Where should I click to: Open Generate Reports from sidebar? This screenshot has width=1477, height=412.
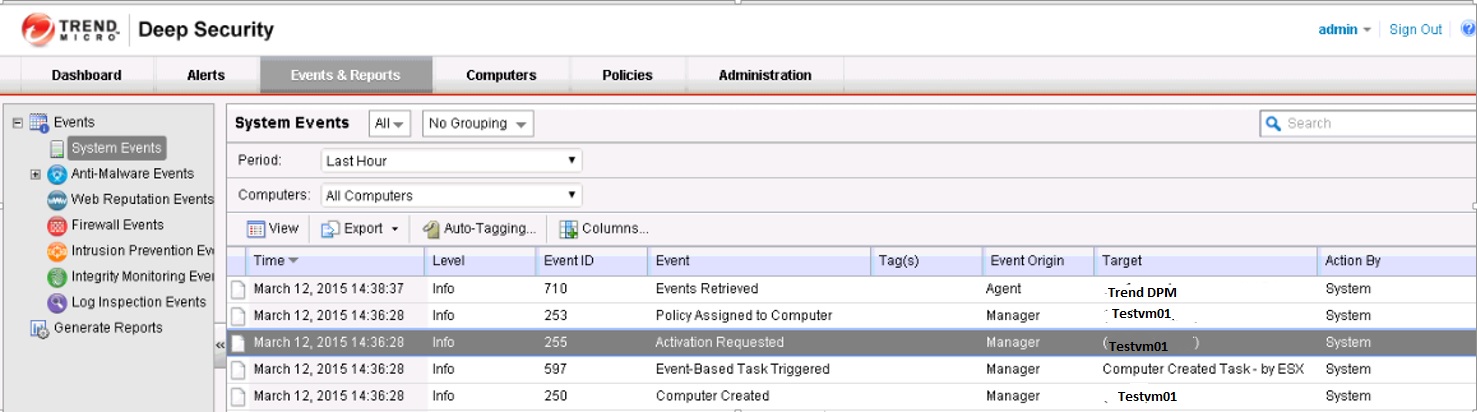pos(107,328)
